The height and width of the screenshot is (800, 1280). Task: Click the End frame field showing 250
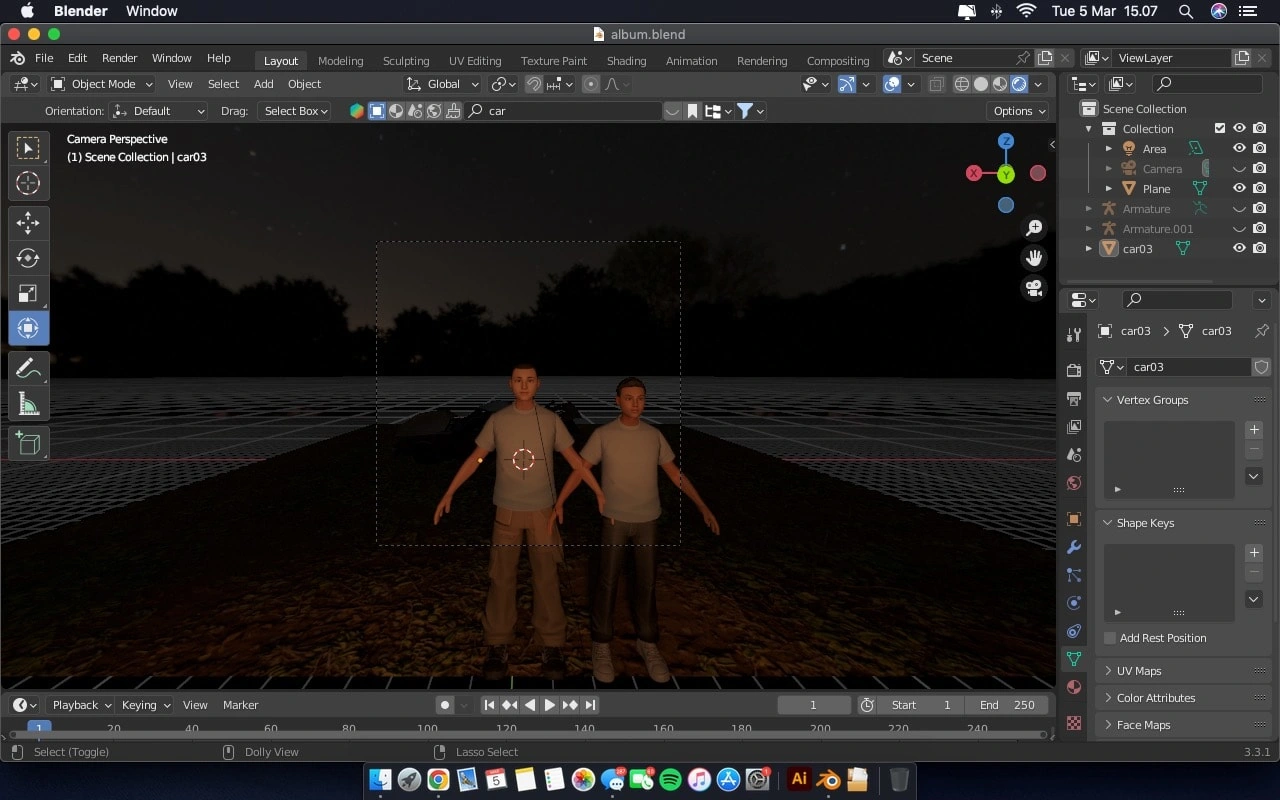click(1009, 705)
